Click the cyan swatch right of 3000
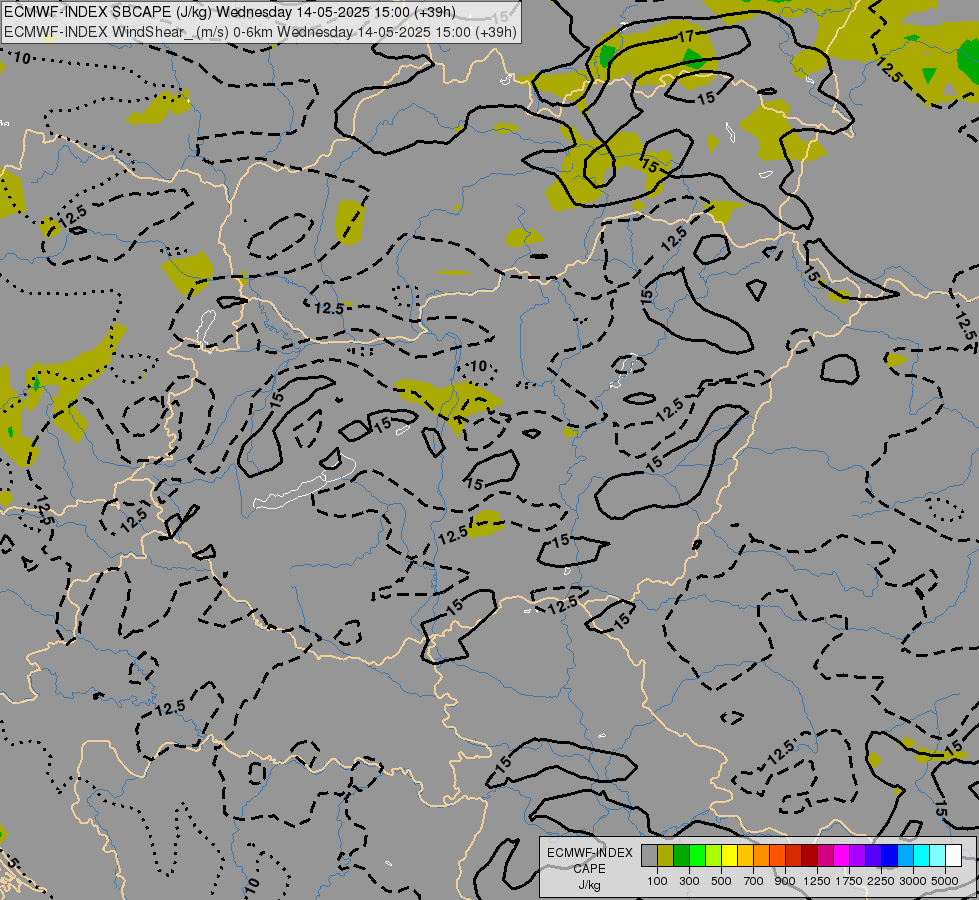This screenshot has width=979, height=900. click(x=922, y=855)
